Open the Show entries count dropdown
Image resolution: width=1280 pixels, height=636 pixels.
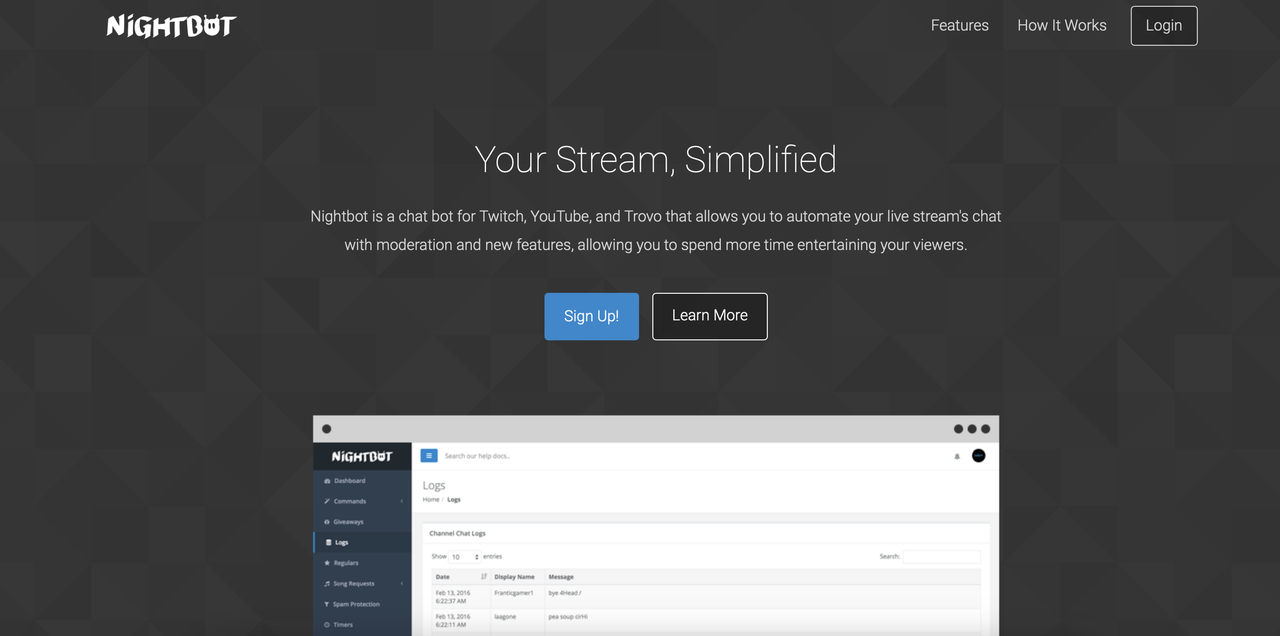click(x=464, y=557)
